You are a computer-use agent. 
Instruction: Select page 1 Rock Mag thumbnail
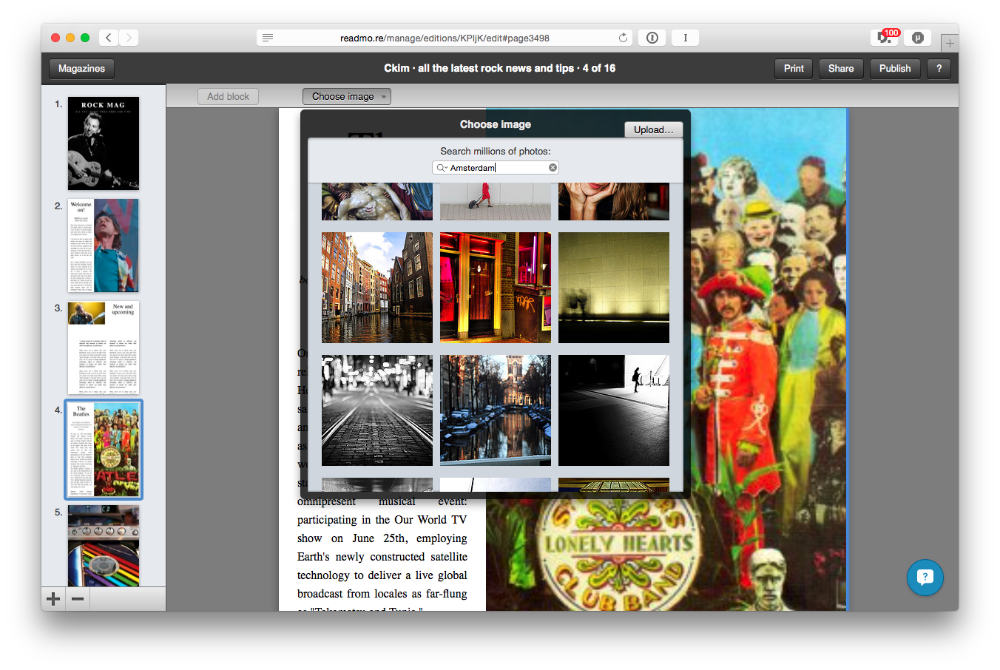coord(103,143)
